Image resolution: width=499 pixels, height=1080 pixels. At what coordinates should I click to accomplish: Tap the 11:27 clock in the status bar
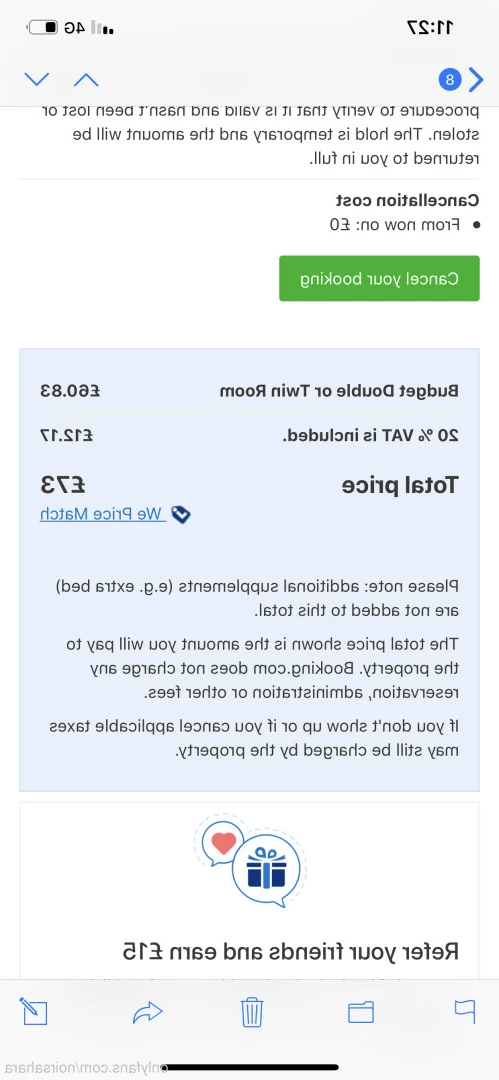(431, 28)
